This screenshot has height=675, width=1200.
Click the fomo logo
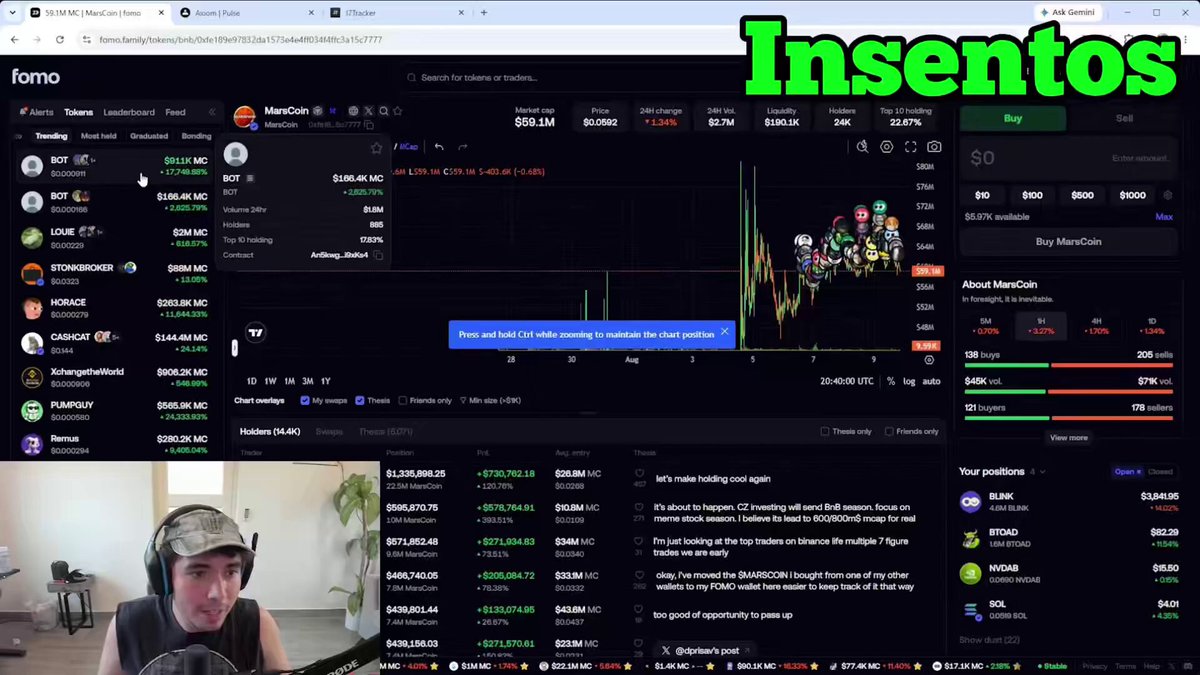coord(36,77)
